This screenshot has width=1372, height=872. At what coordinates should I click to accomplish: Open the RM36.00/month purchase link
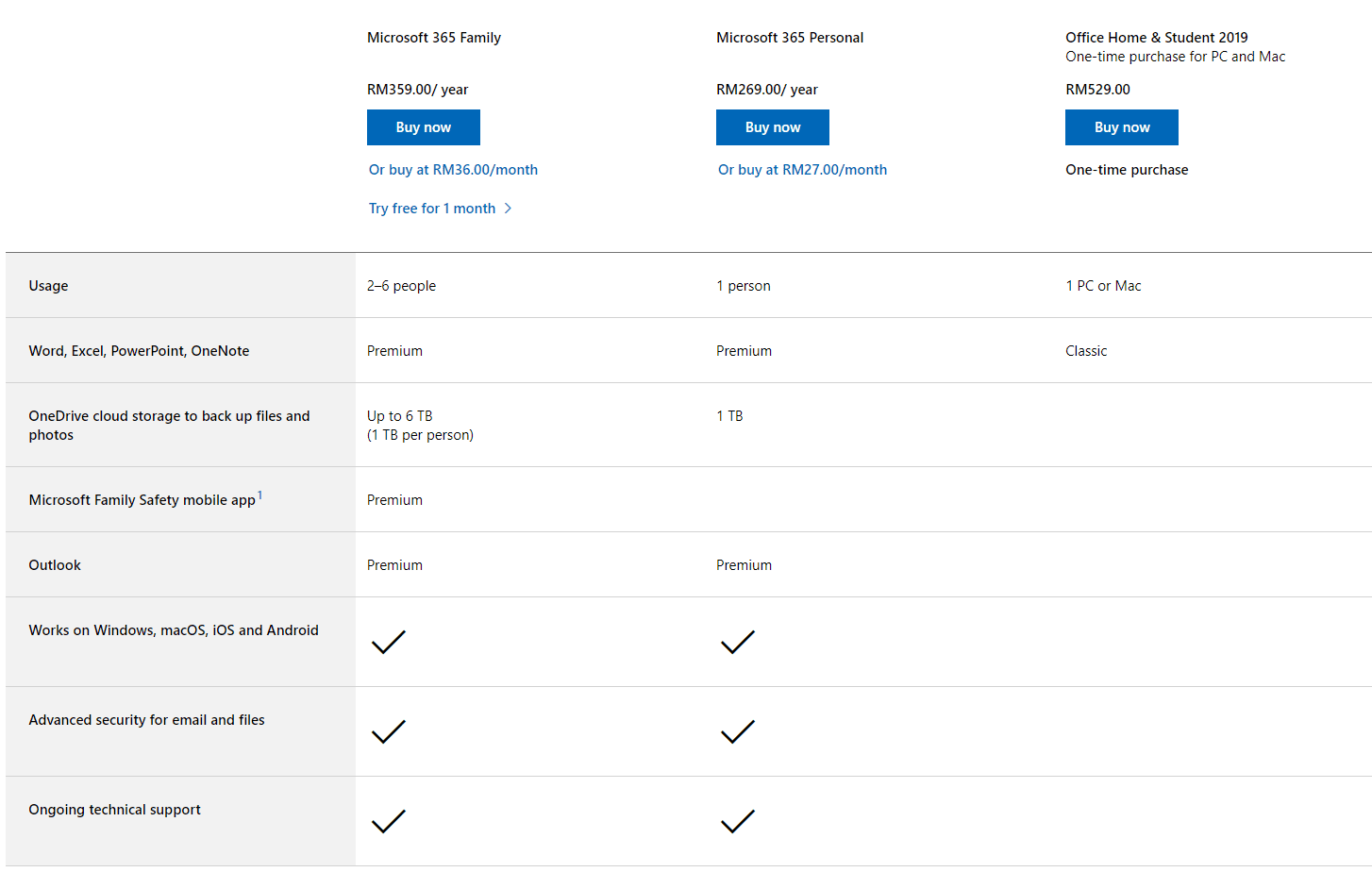coord(453,170)
